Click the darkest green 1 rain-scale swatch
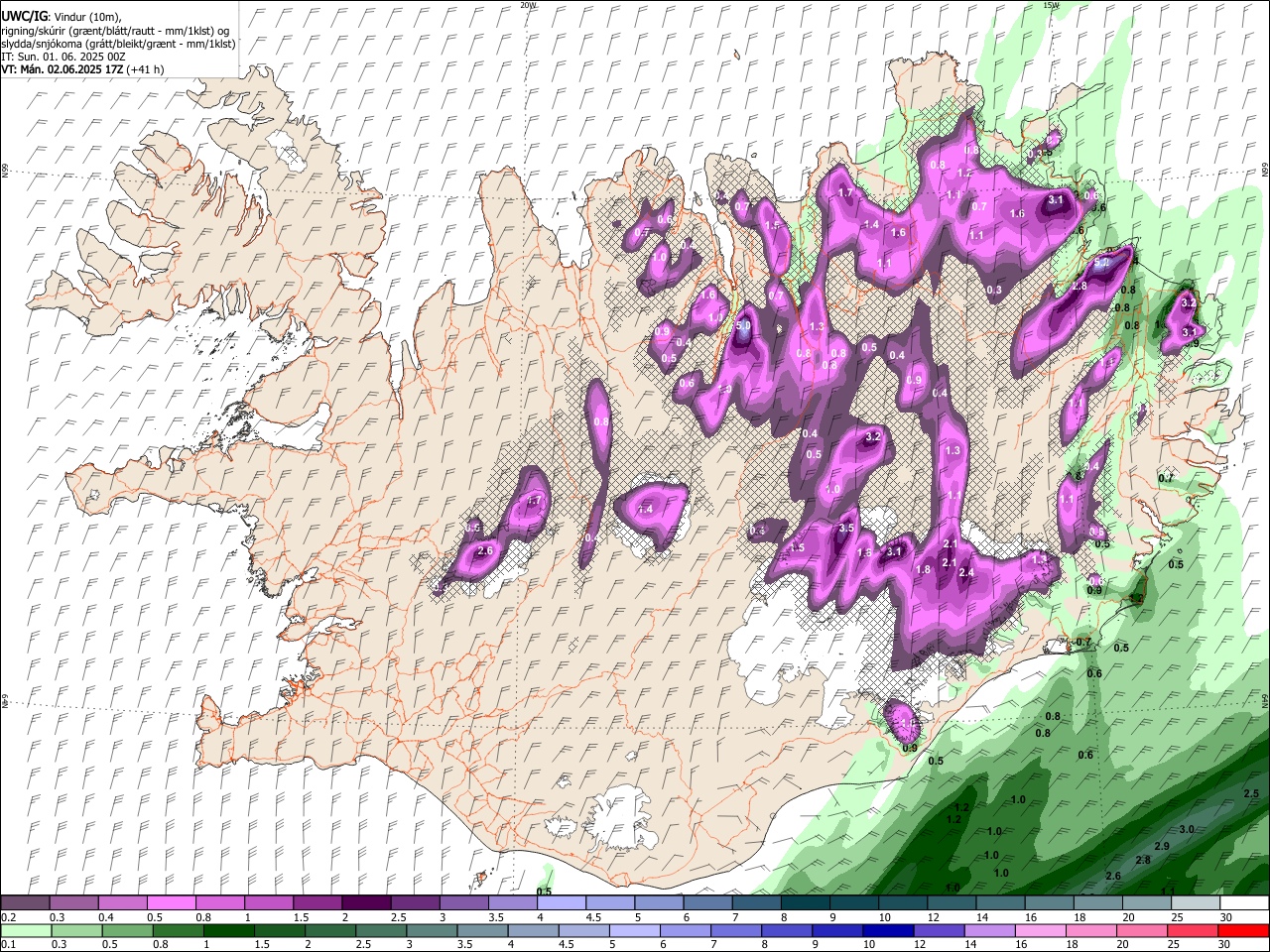 tap(228, 930)
